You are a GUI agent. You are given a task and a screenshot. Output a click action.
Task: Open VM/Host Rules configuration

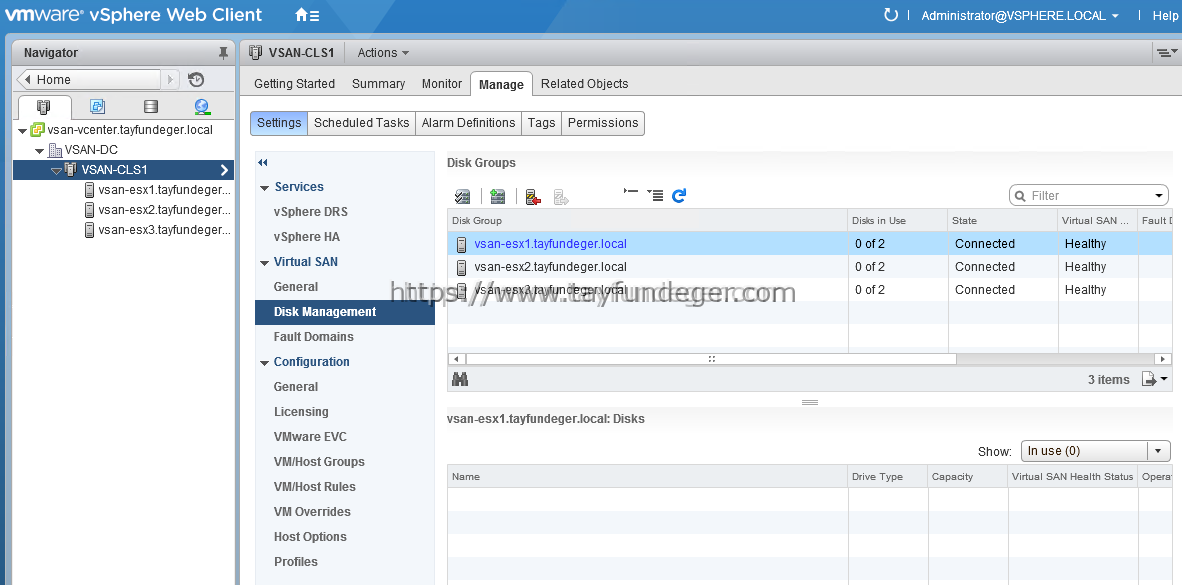tap(314, 487)
